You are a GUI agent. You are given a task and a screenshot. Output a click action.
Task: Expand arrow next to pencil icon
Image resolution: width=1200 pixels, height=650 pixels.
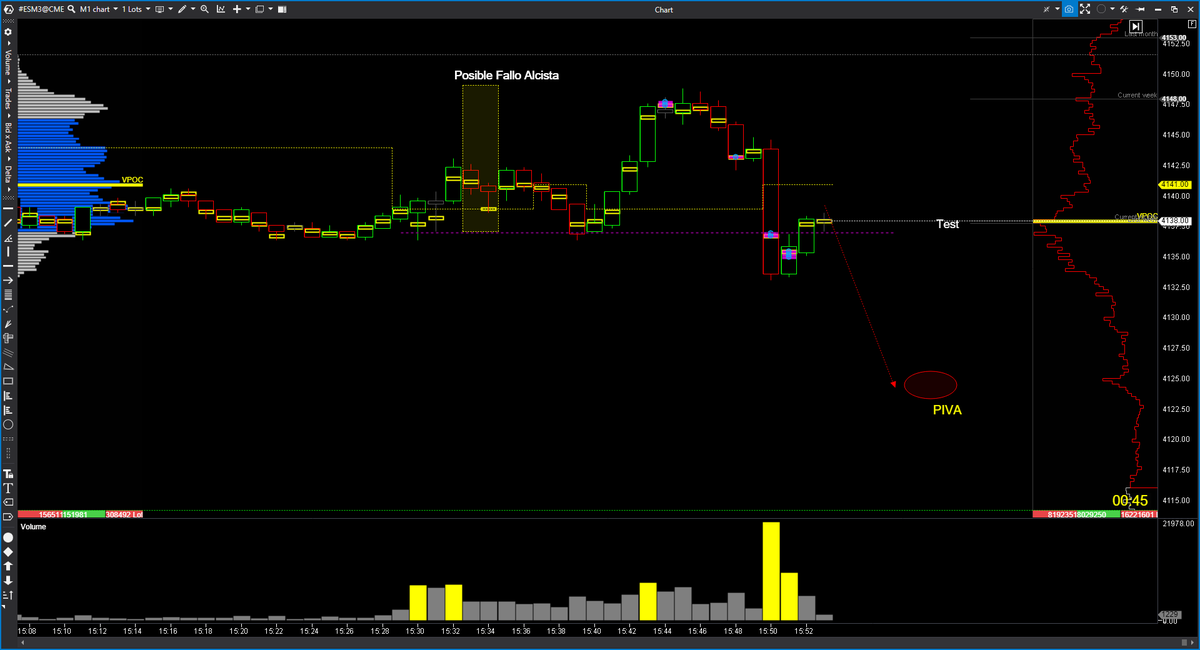tap(193, 9)
